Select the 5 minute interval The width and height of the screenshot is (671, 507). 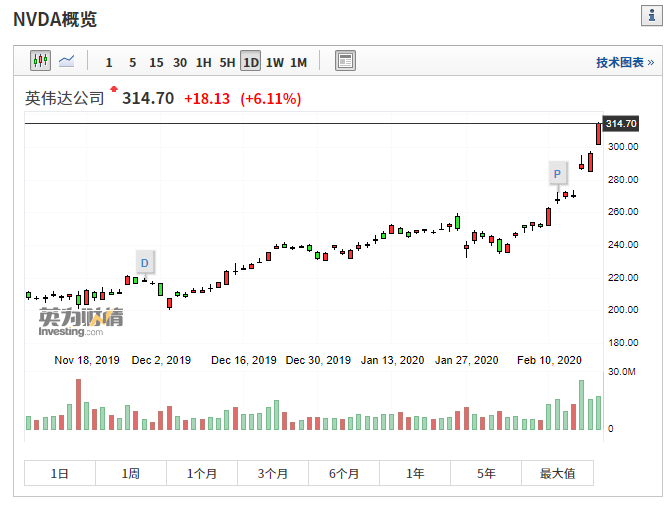pyautogui.click(x=133, y=63)
